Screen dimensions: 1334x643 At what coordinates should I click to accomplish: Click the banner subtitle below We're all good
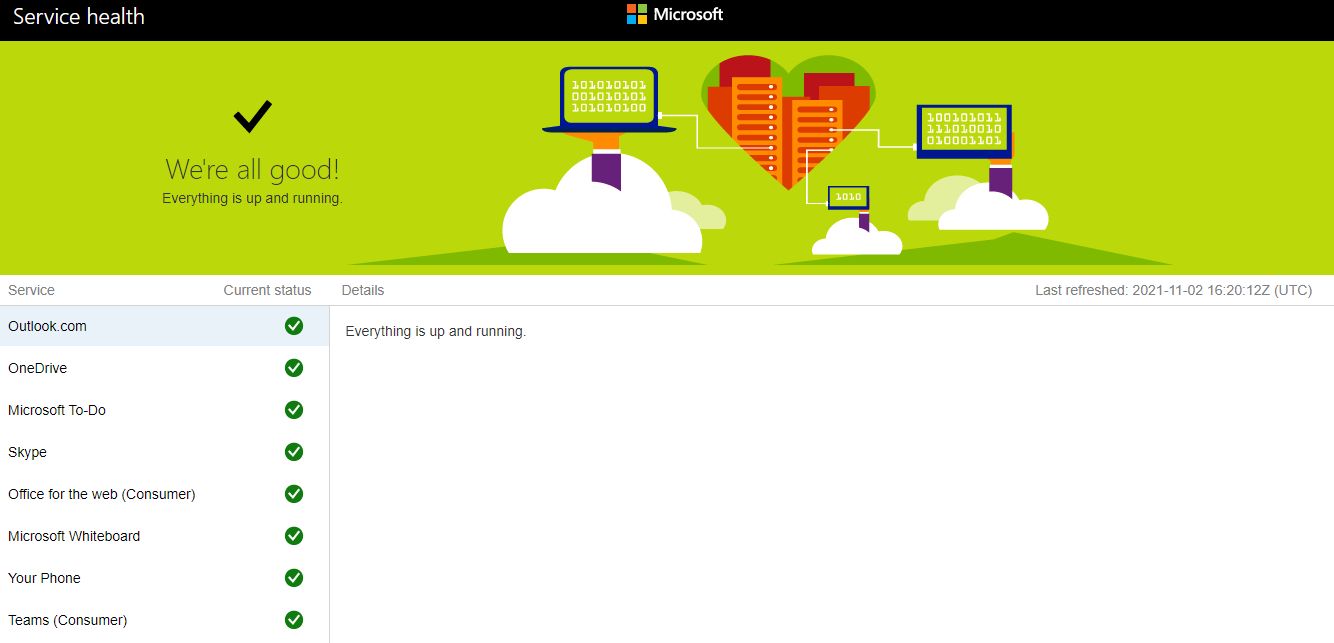(x=252, y=198)
